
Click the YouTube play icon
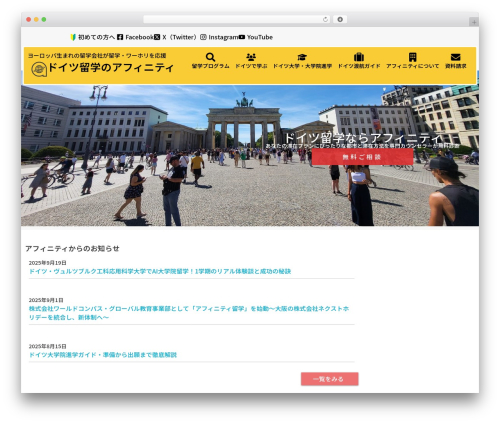click(x=242, y=37)
